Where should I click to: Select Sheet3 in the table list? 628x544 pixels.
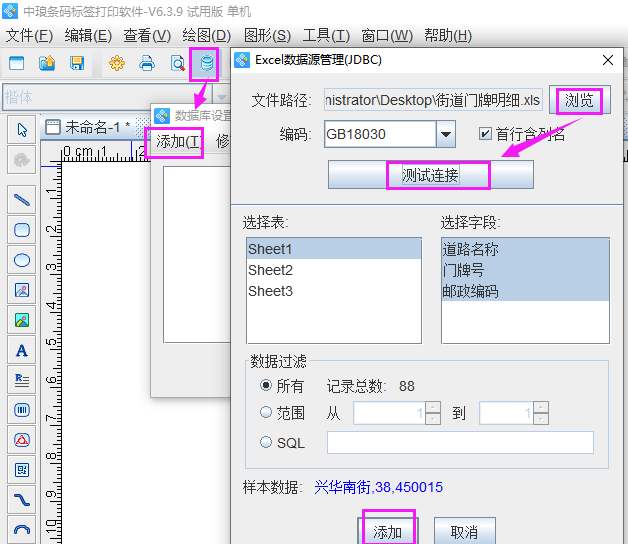pos(334,291)
